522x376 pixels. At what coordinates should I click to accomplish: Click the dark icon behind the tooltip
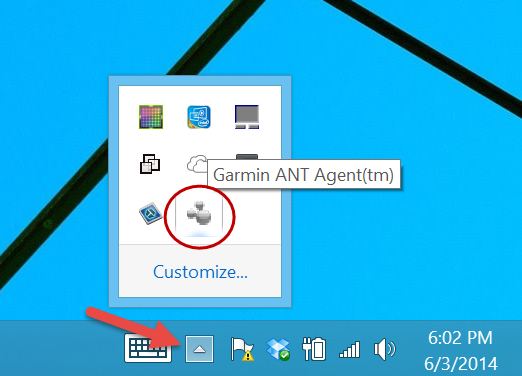click(247, 157)
